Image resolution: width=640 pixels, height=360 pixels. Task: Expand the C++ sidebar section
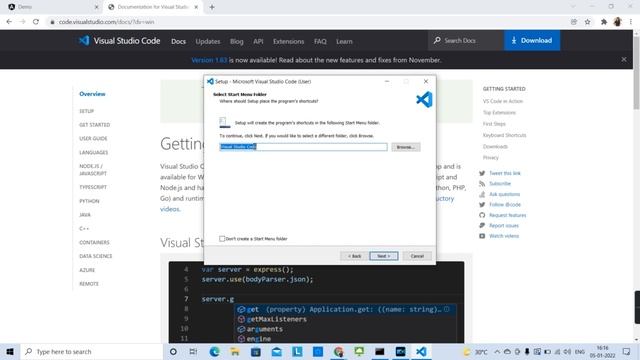pyautogui.click(x=84, y=229)
